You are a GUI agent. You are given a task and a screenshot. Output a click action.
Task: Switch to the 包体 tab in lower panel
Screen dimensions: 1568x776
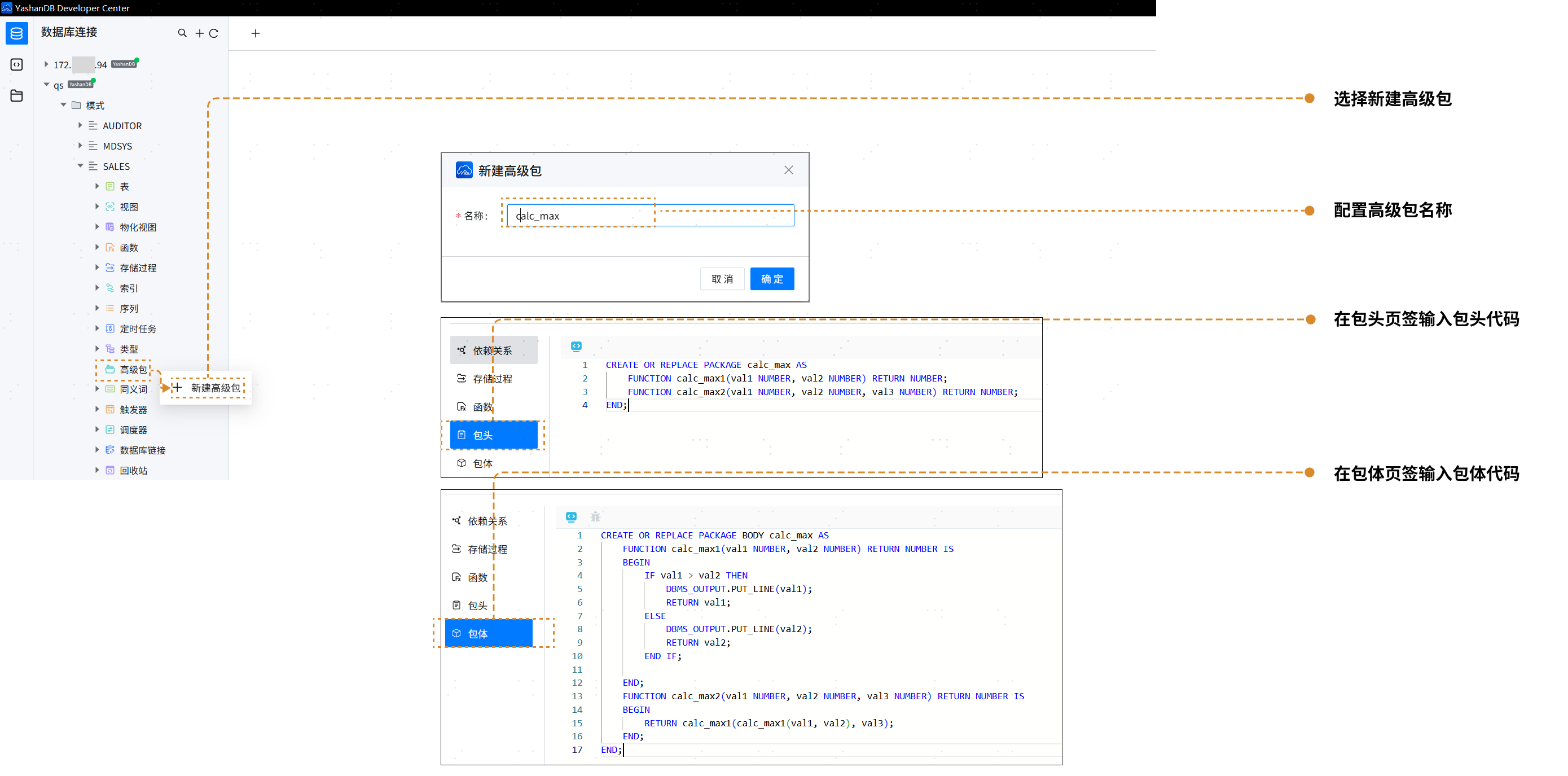488,634
